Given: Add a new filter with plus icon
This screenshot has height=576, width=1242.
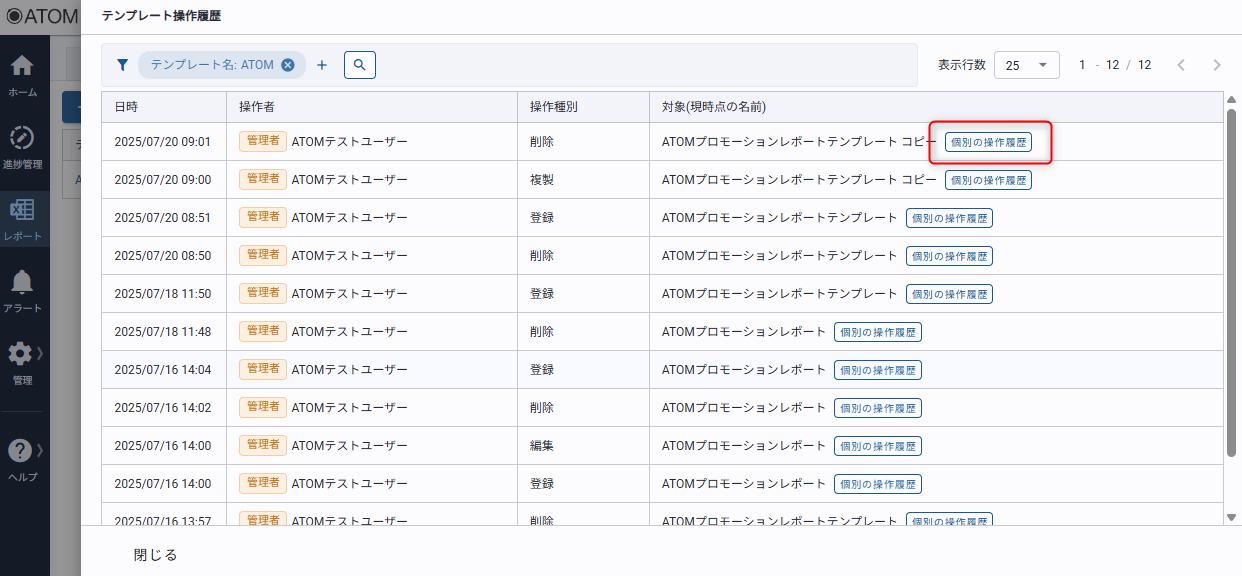Looking at the screenshot, I should tap(322, 65).
